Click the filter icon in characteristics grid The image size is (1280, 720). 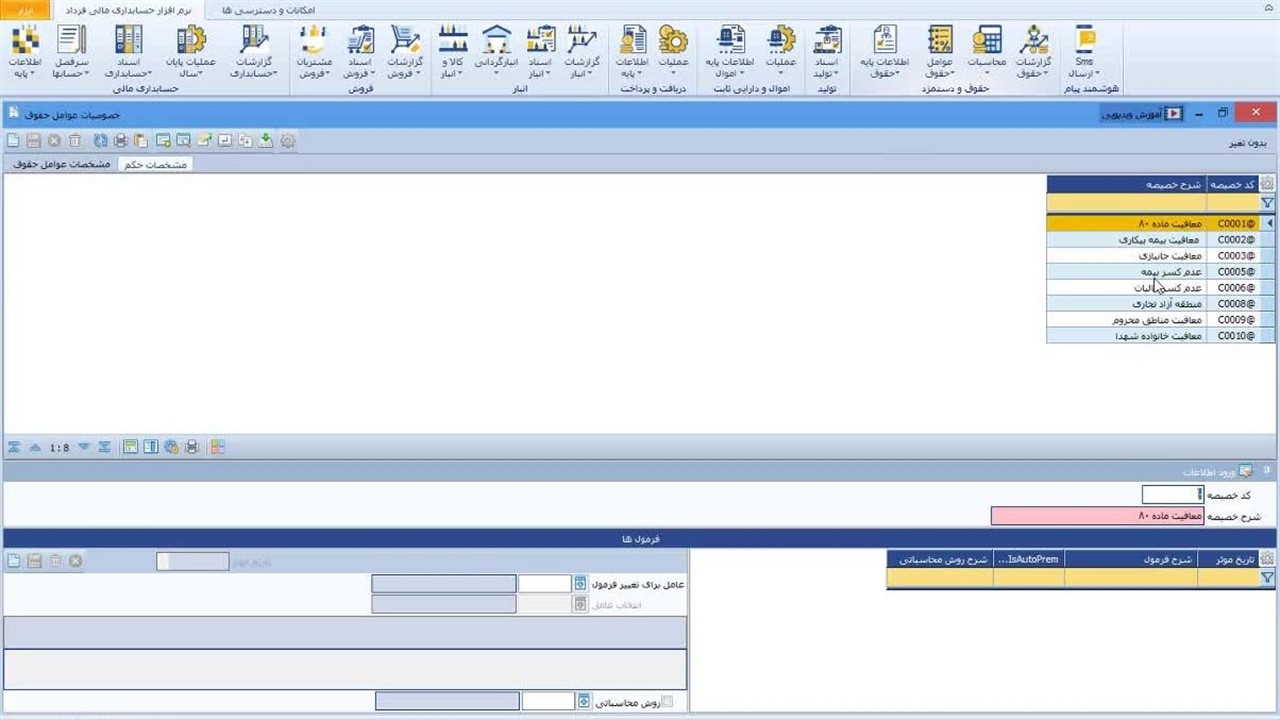coord(1267,202)
